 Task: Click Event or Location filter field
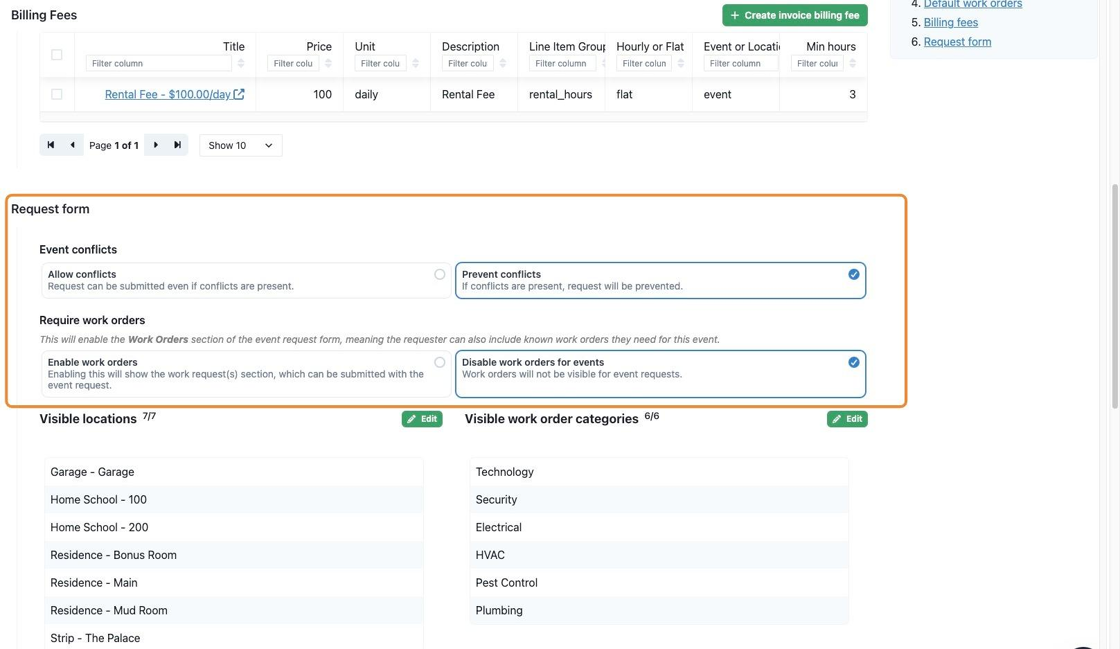[741, 64]
